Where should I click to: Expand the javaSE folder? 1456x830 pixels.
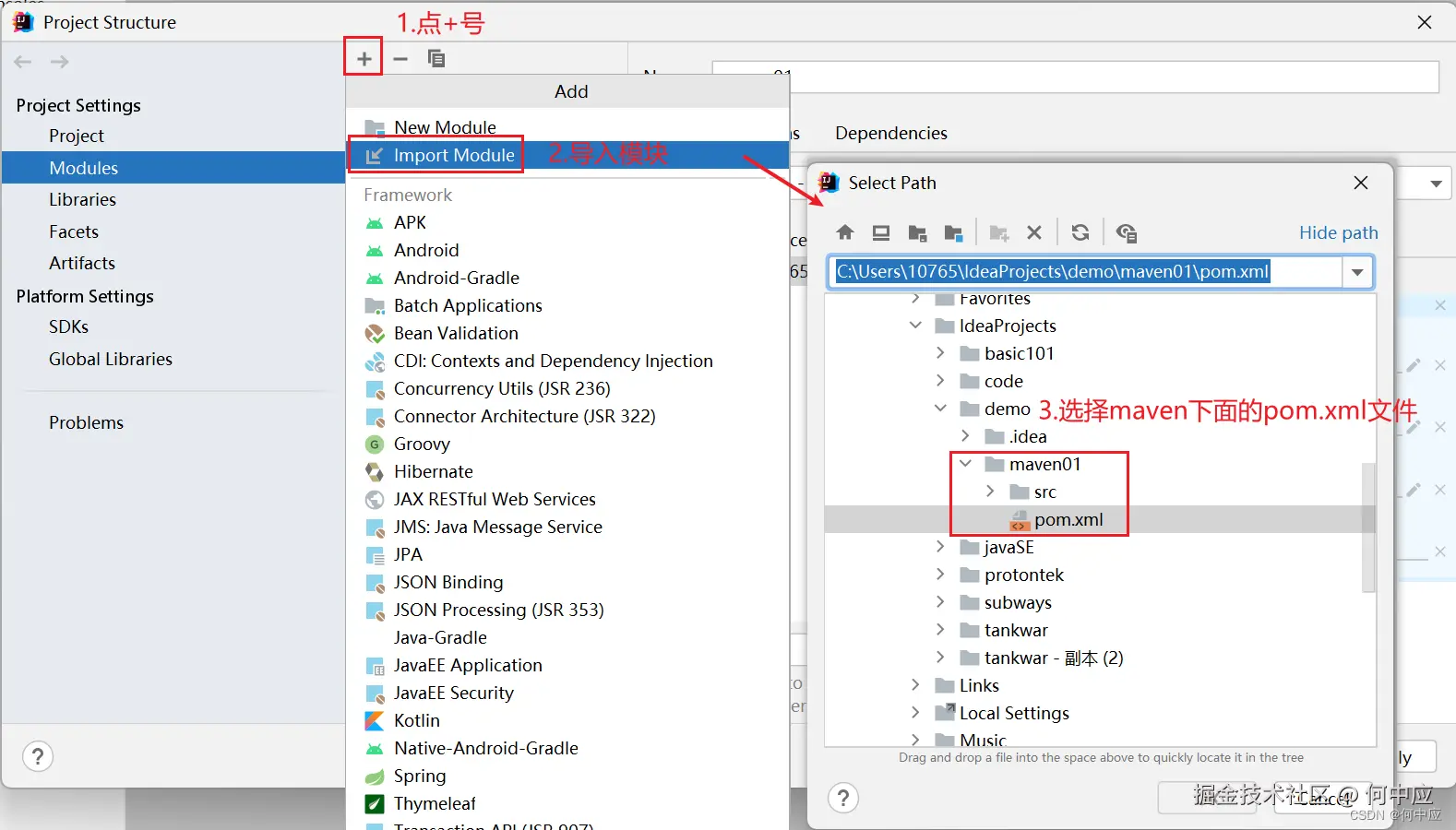pos(940,547)
